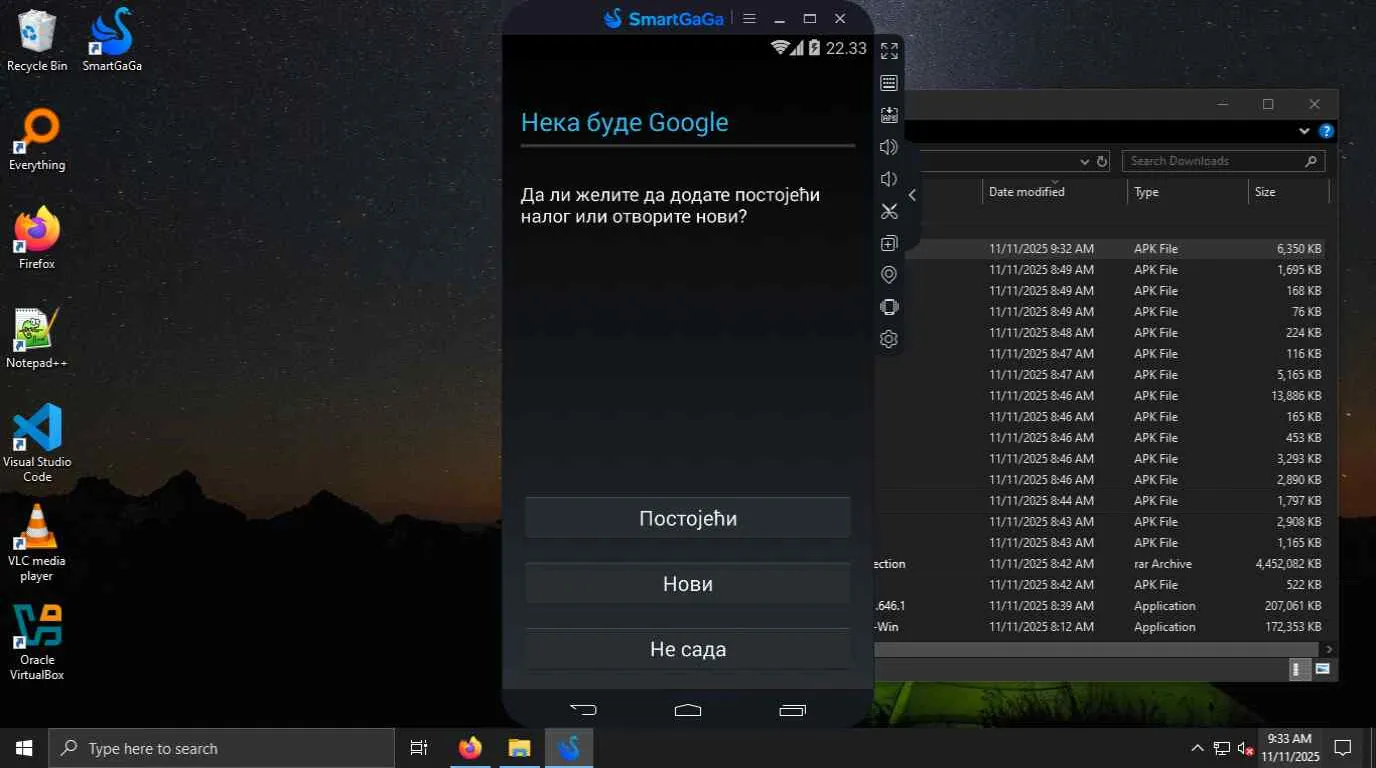This screenshot has height=768, width=1376.
Task: Open SmartGaGa settings gear
Action: click(x=889, y=339)
